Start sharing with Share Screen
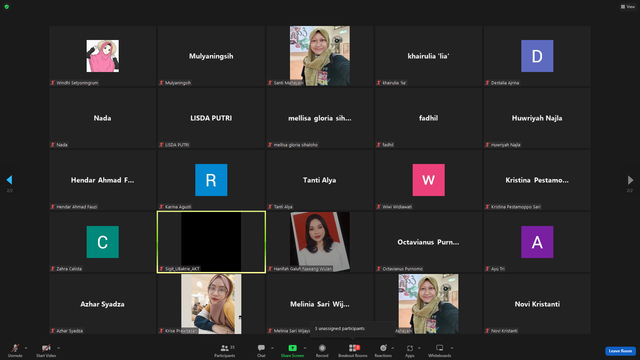The image size is (640, 360). point(292,351)
